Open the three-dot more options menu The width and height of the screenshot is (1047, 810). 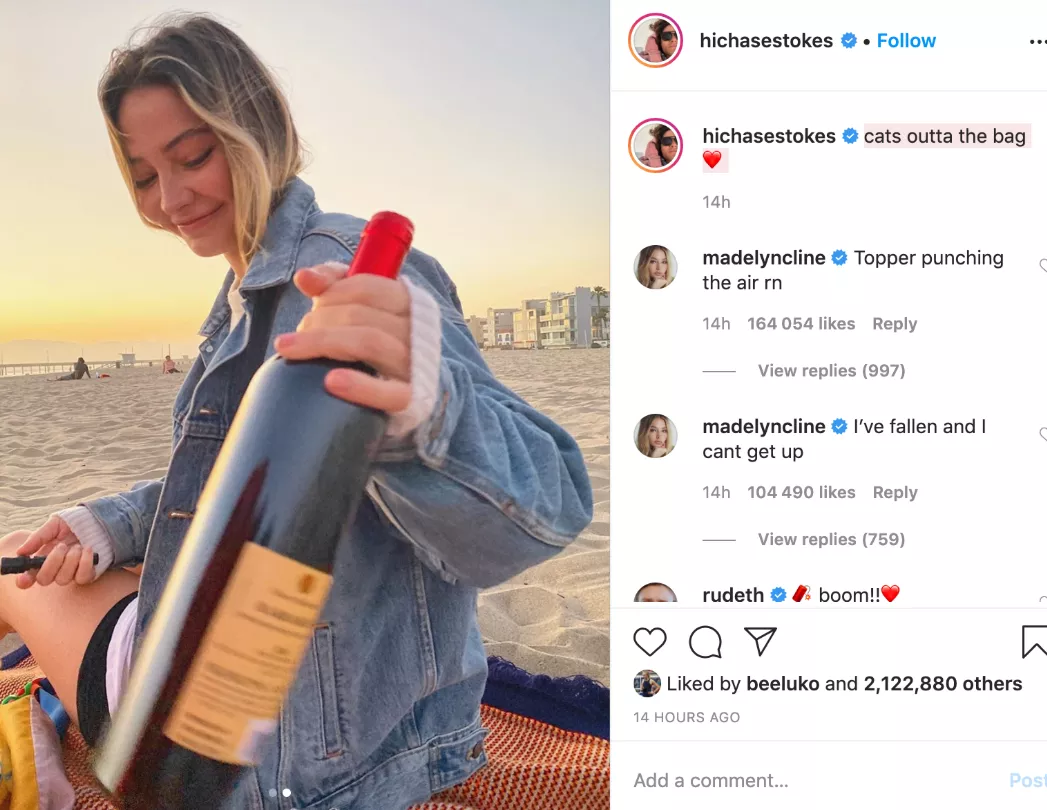coord(1037,42)
